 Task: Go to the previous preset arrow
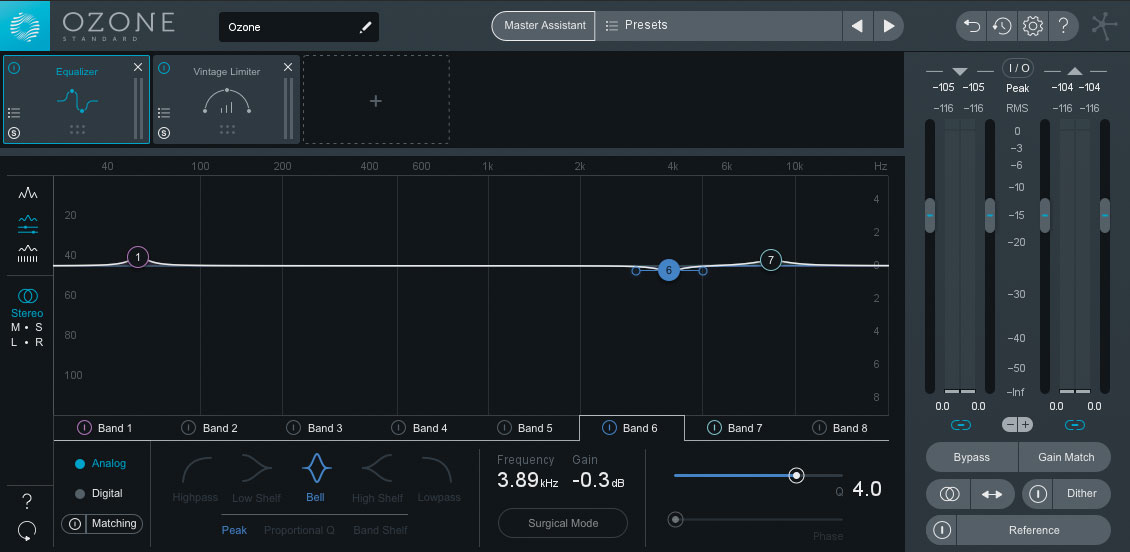857,26
